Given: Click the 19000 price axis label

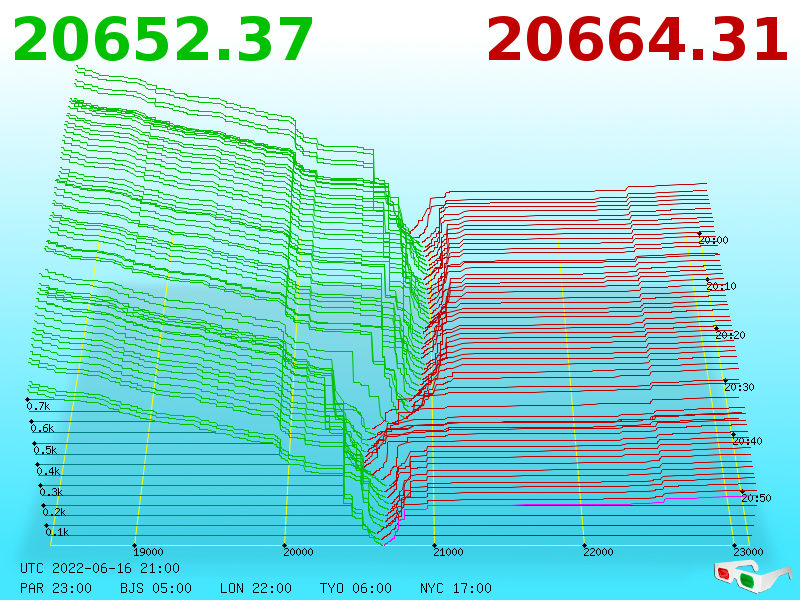Looking at the screenshot, I should (148, 552).
